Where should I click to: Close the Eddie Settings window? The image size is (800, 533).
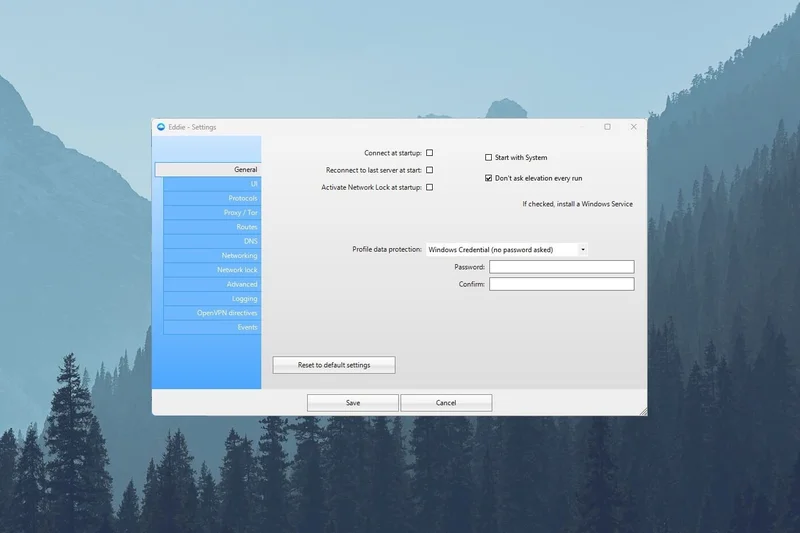pos(634,126)
